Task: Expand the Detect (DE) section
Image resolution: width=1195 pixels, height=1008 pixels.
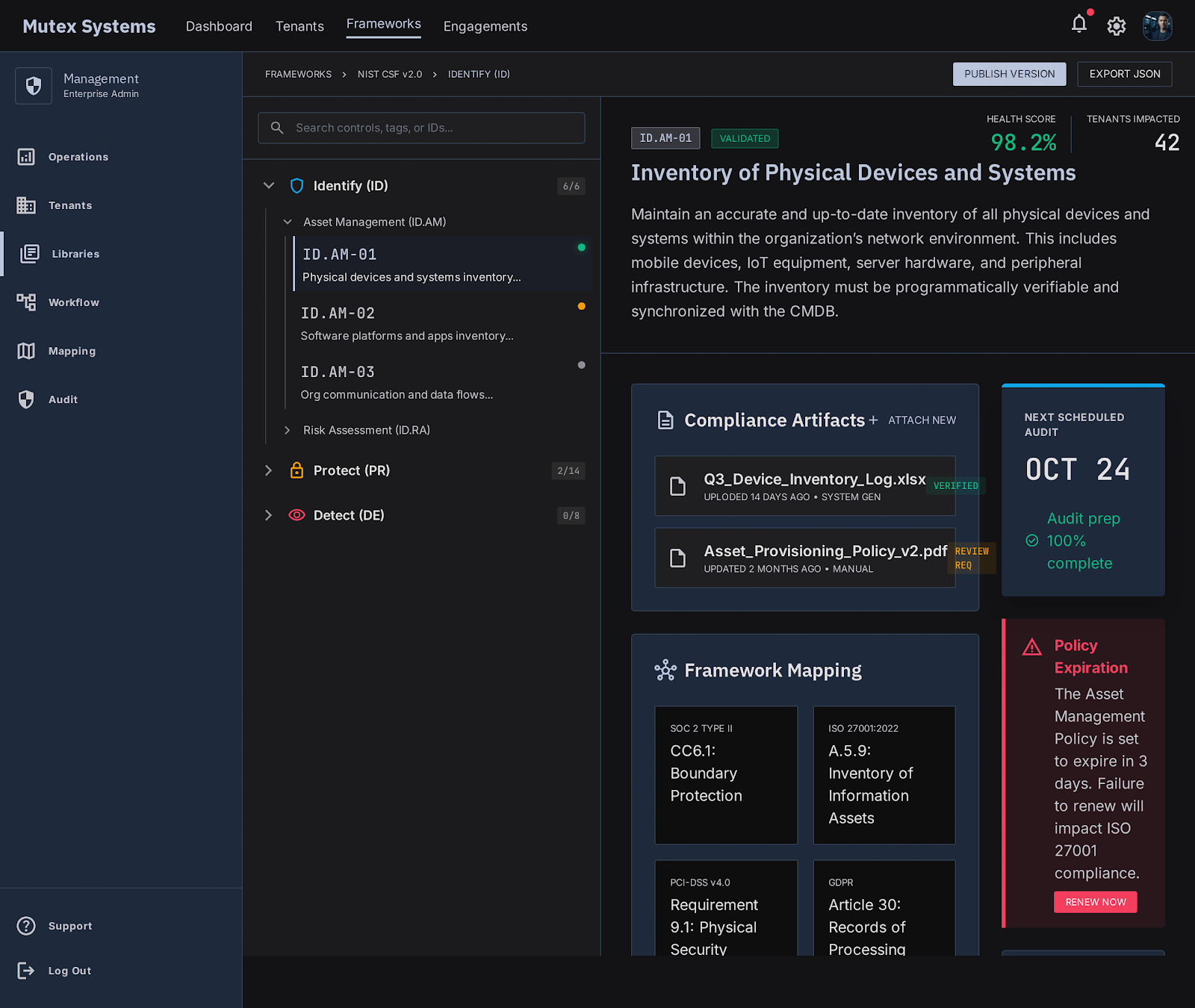Action: (268, 515)
